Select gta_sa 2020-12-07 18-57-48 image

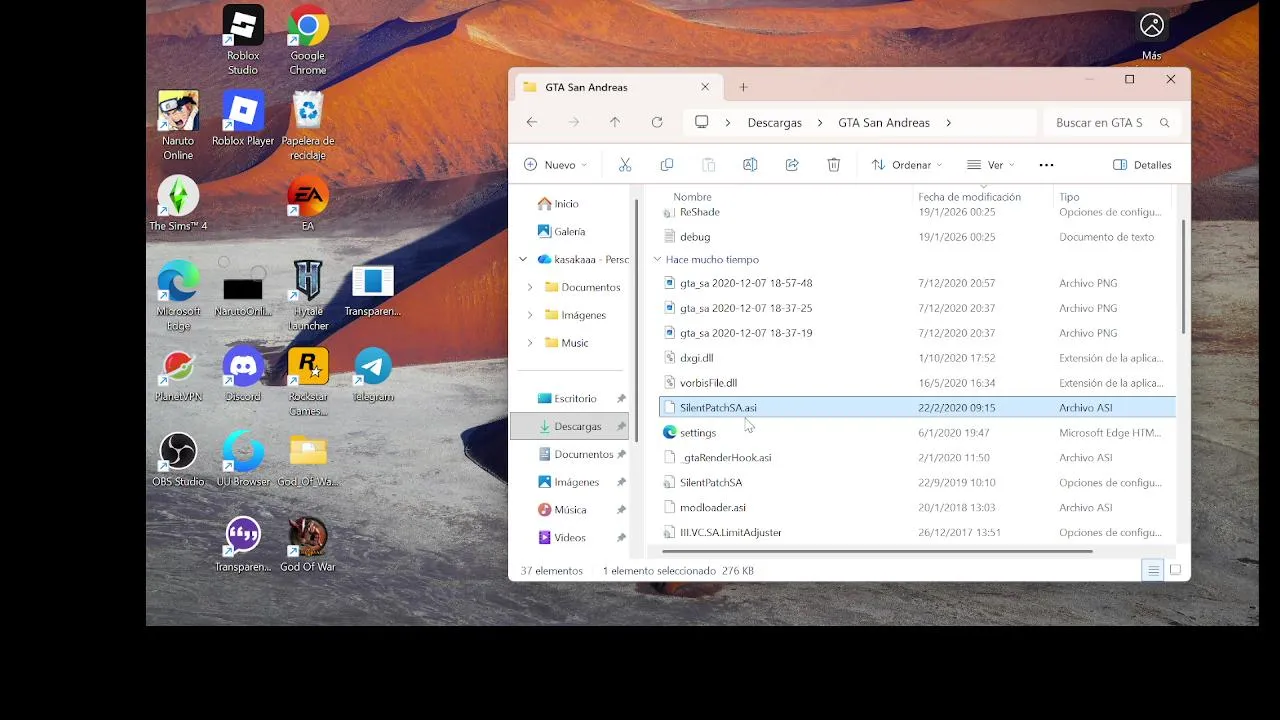(x=917, y=283)
